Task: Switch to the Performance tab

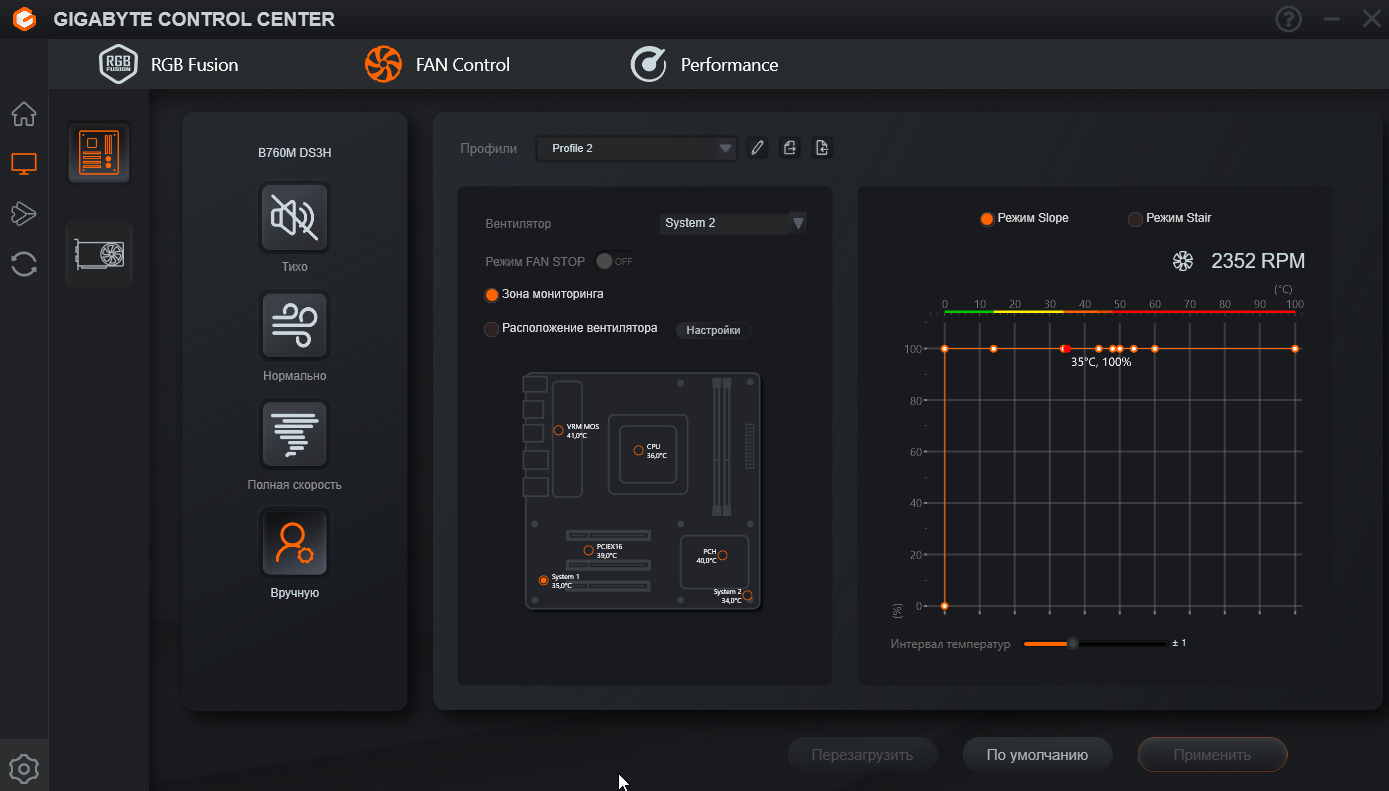Action: click(x=705, y=65)
